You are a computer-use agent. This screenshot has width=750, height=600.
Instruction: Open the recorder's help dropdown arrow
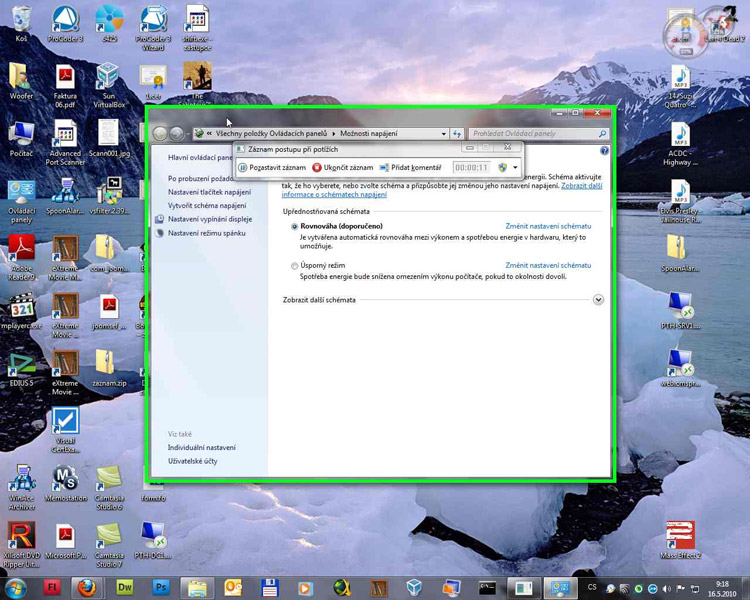(x=515, y=168)
